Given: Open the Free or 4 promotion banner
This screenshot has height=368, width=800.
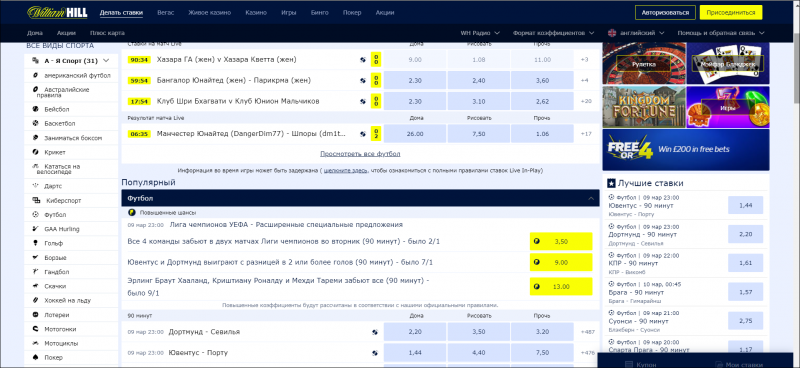Looking at the screenshot, I should [686, 150].
